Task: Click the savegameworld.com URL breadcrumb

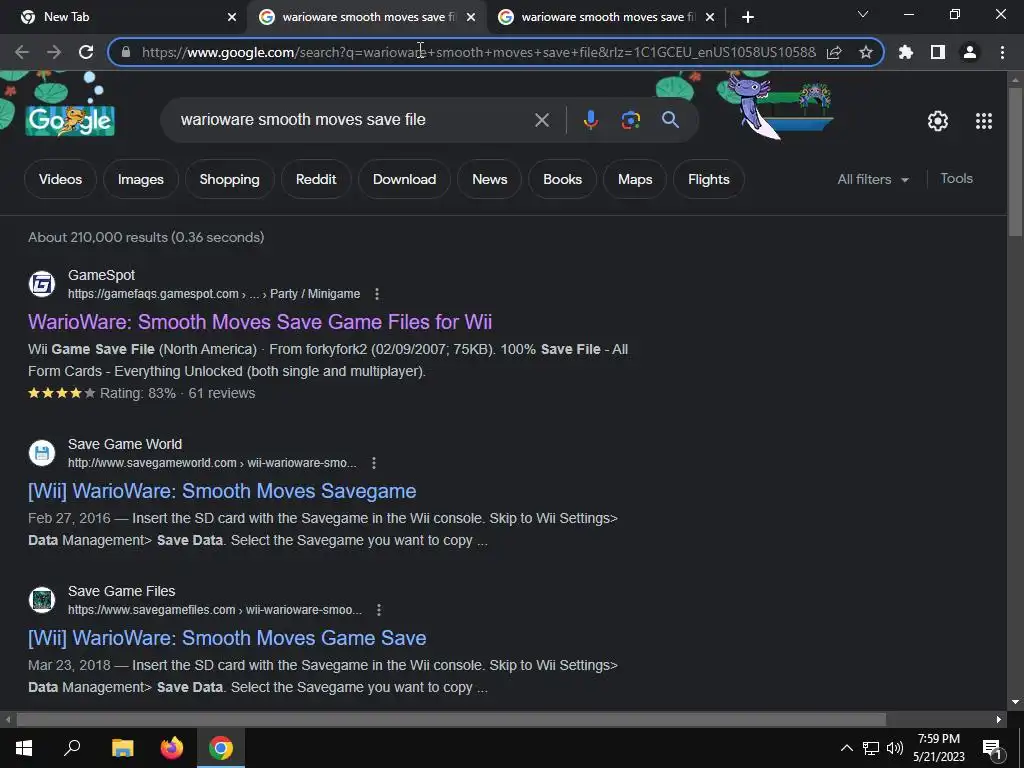Action: (x=212, y=463)
